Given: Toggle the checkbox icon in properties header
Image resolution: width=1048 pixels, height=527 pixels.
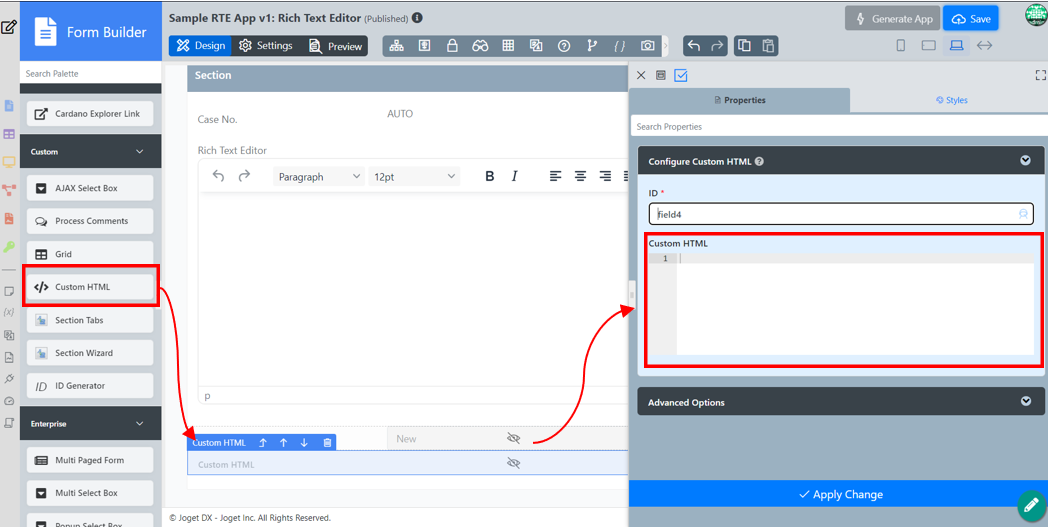Looking at the screenshot, I should coord(681,75).
